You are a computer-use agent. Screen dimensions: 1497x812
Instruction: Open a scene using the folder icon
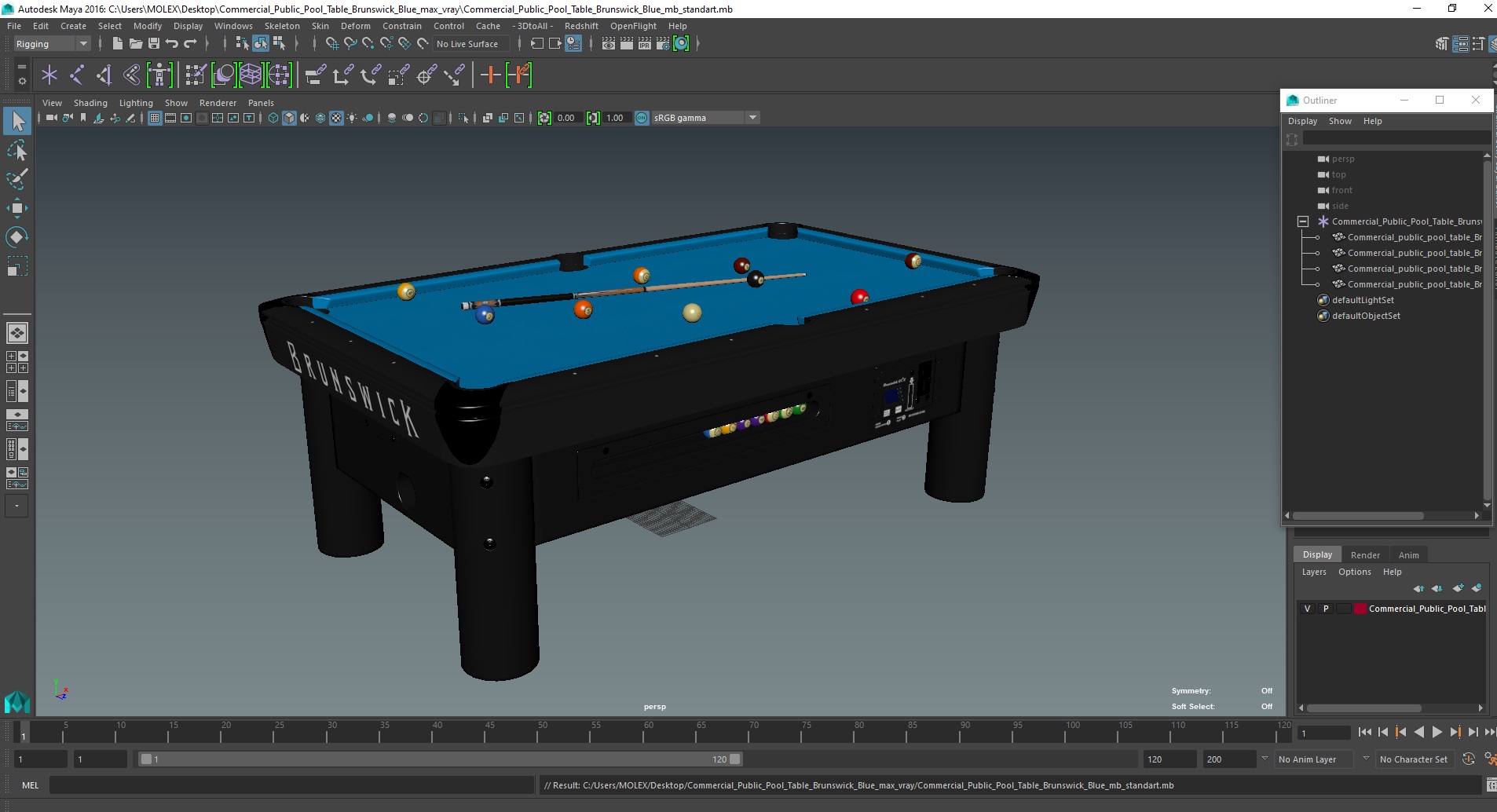click(135, 44)
